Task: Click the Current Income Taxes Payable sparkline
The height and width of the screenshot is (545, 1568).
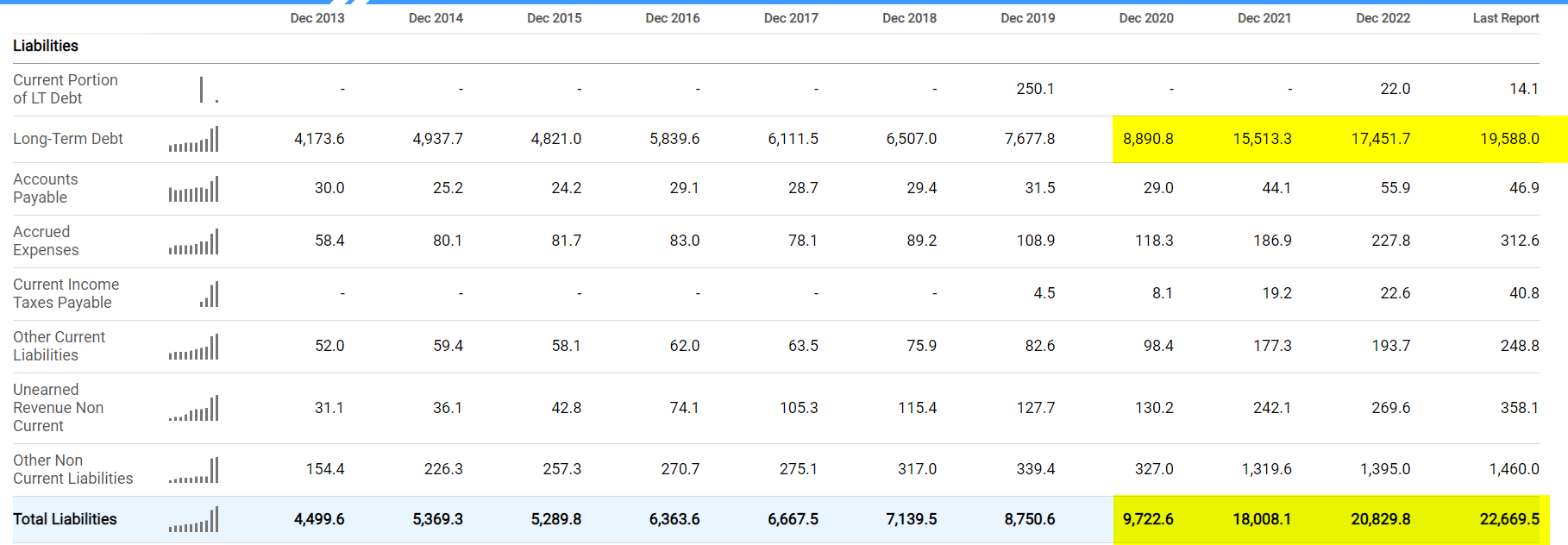Action: coord(210,294)
